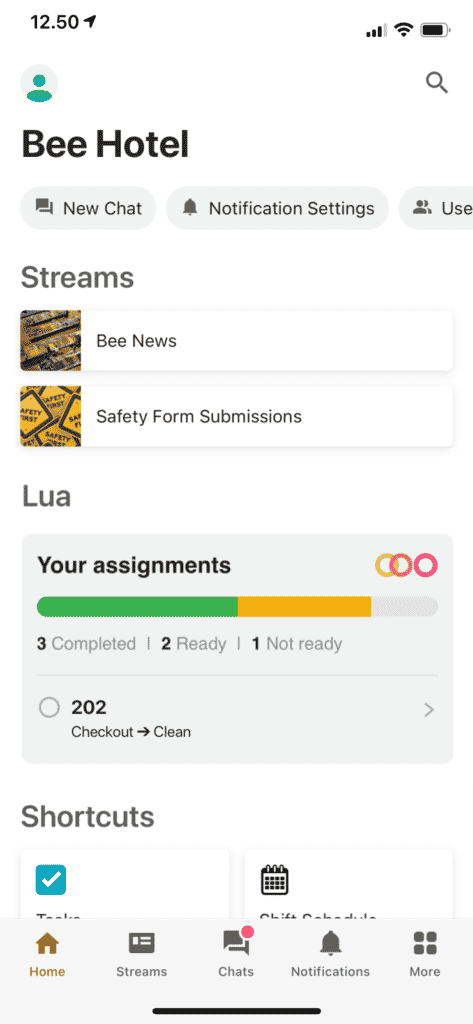
Task: Tap the Your assignments heading
Action: pos(134,565)
